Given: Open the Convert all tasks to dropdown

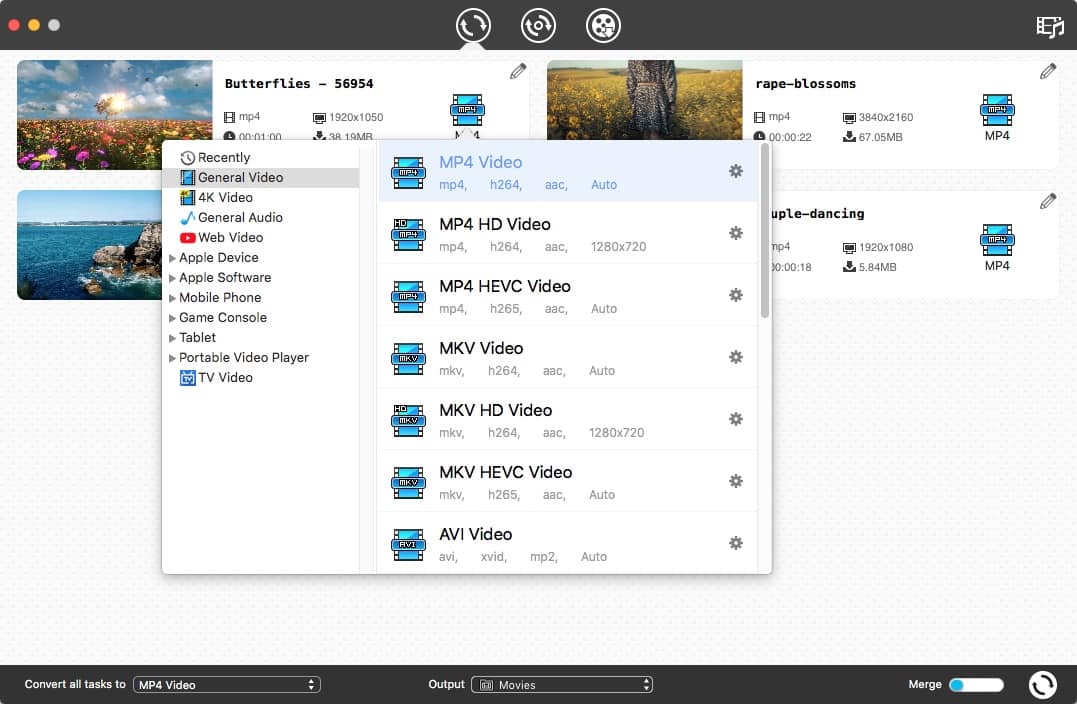Looking at the screenshot, I should [x=227, y=684].
